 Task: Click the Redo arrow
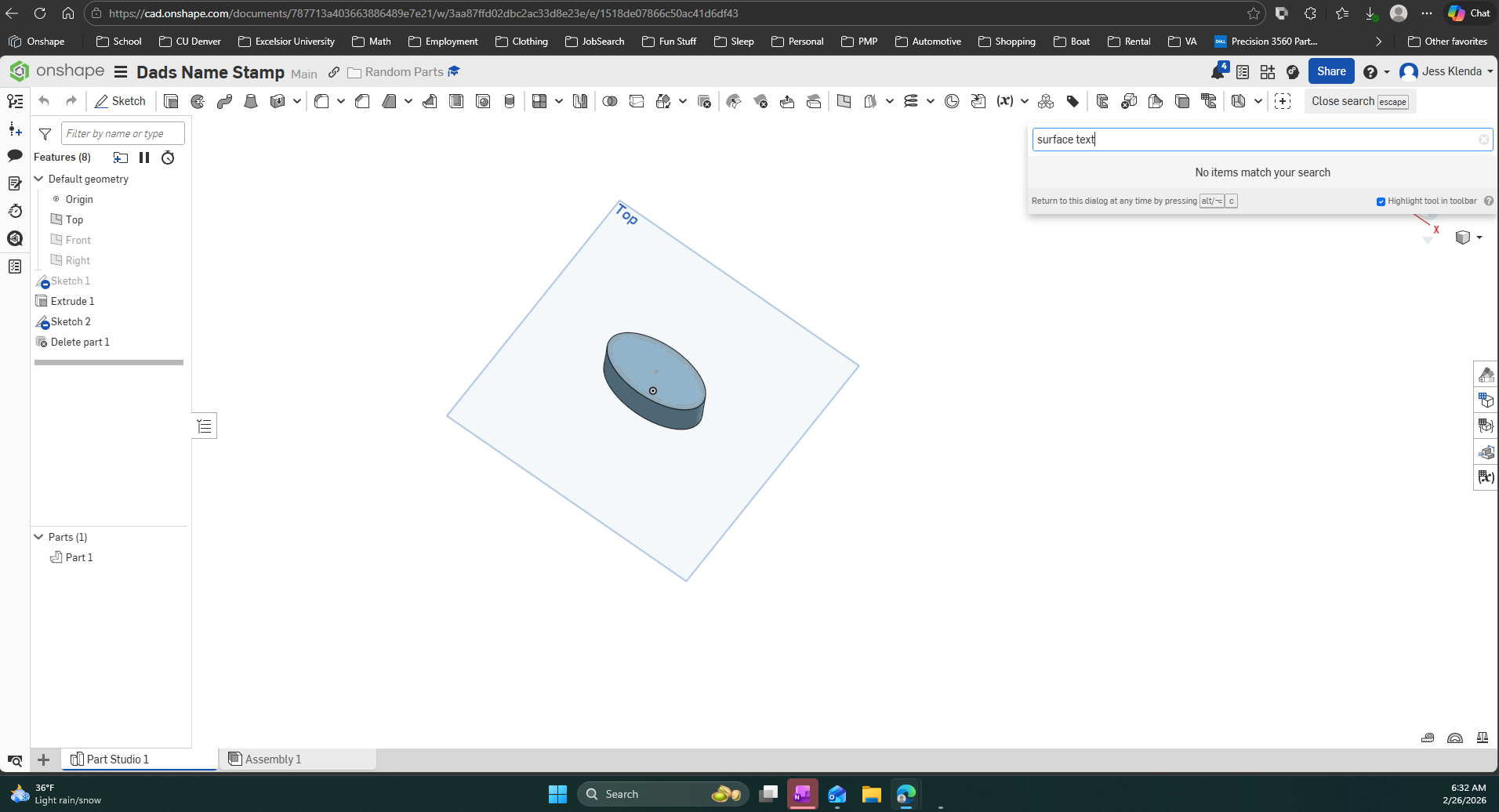click(x=71, y=101)
